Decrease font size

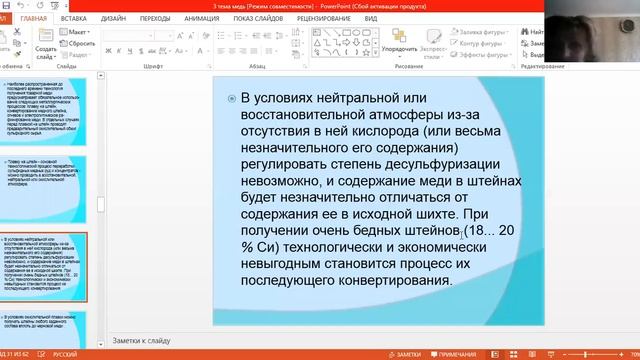pyautogui.click(x=191, y=36)
